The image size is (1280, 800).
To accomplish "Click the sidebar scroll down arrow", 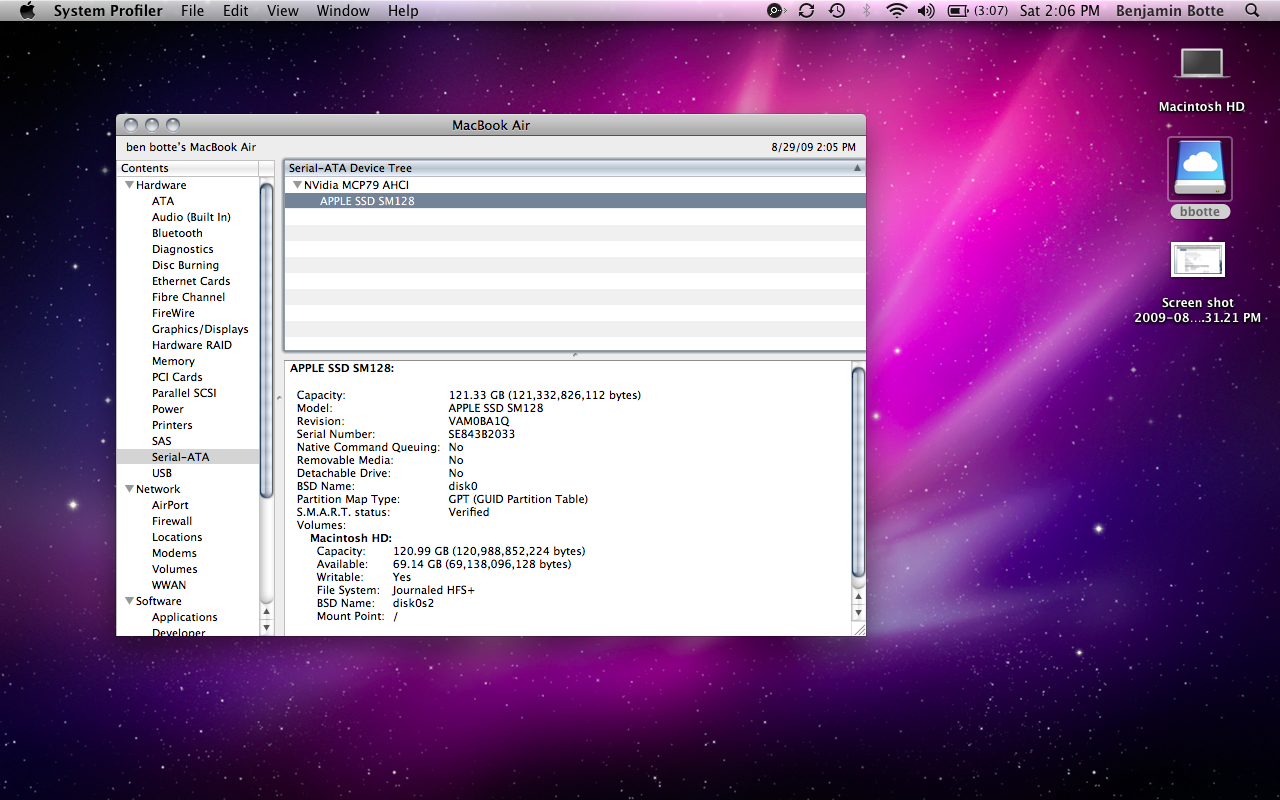I will [x=266, y=627].
